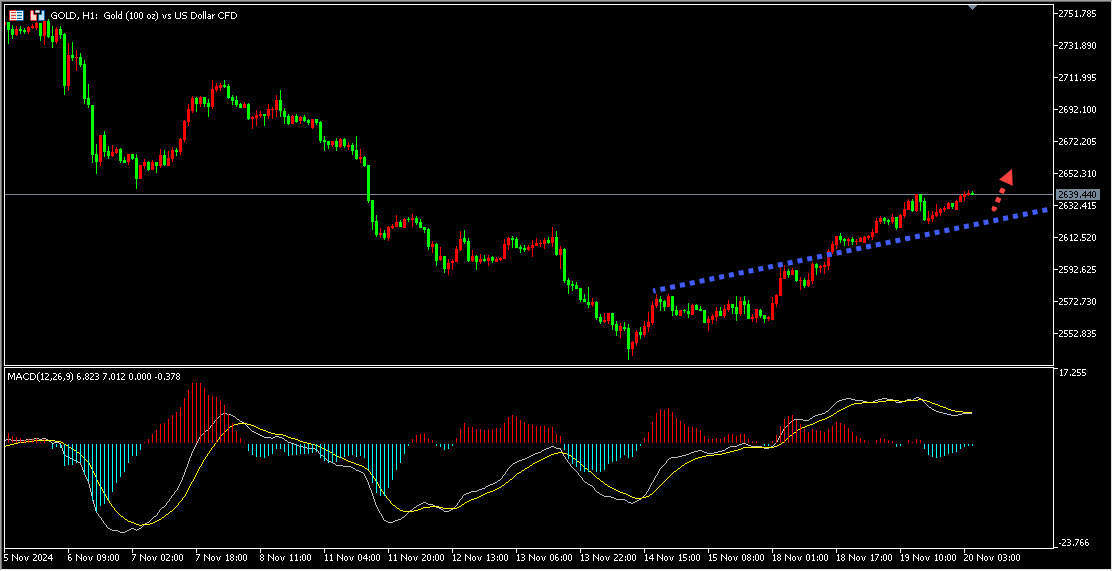This screenshot has width=1113, height=571.
Task: Click the 17.255 value on MACD scale
Action: 1075,373
